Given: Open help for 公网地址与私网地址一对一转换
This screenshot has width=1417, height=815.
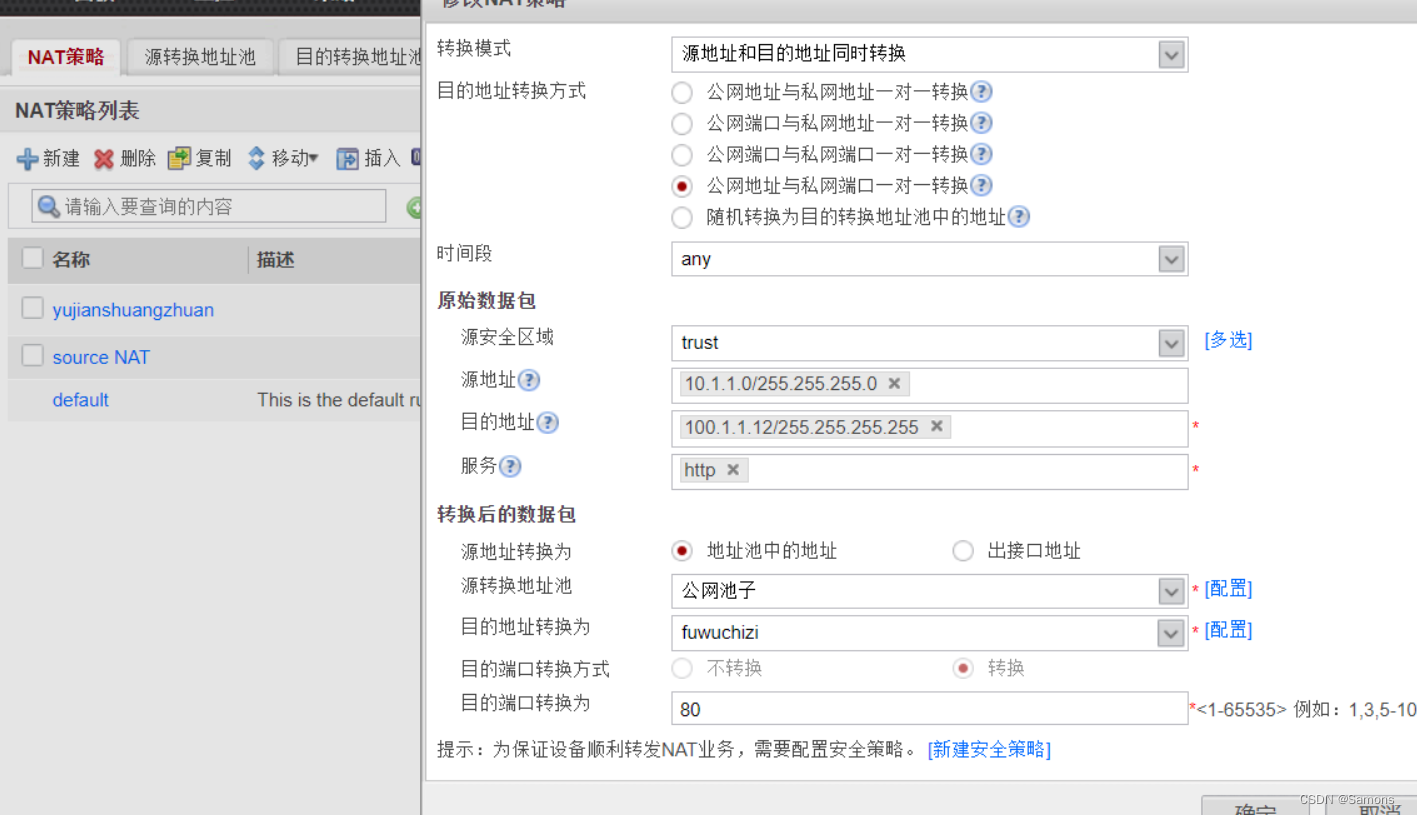Looking at the screenshot, I should pos(982,92).
